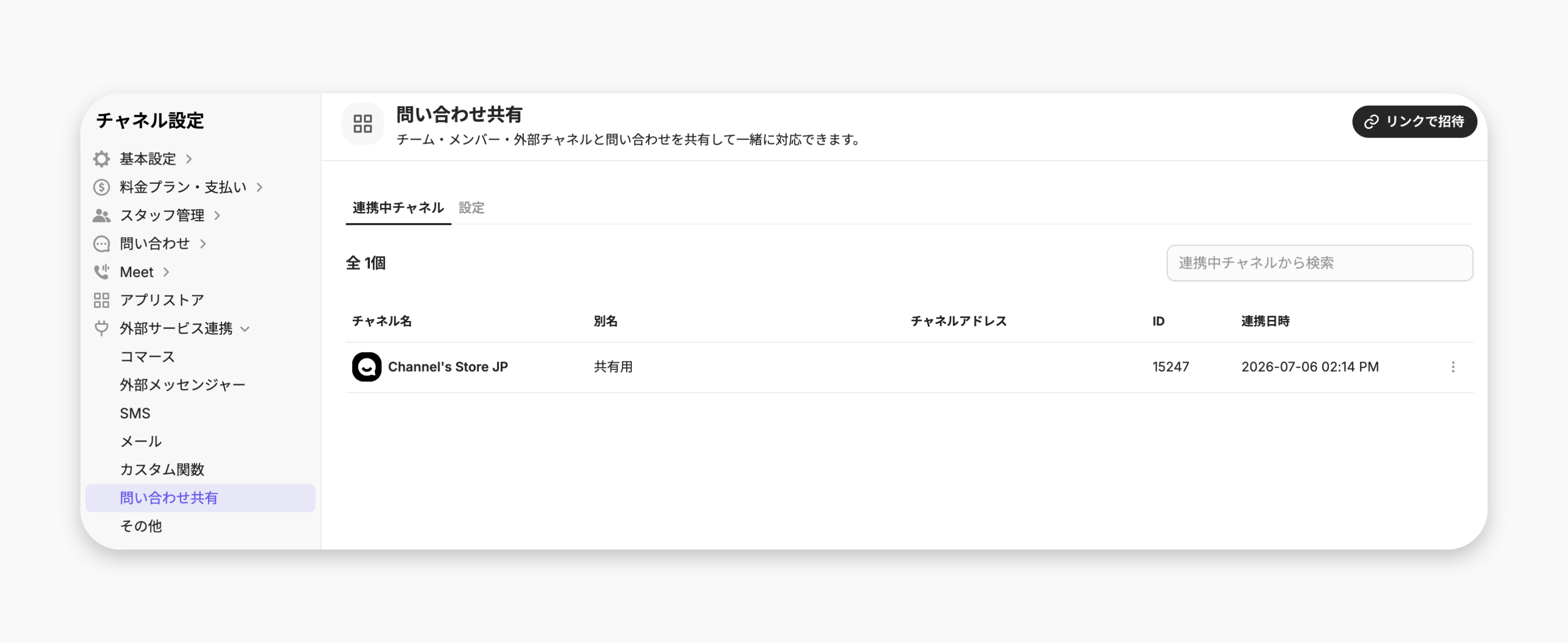Click the Channel's Store JP avatar icon
This screenshot has width=1568, height=643.
[x=366, y=367]
